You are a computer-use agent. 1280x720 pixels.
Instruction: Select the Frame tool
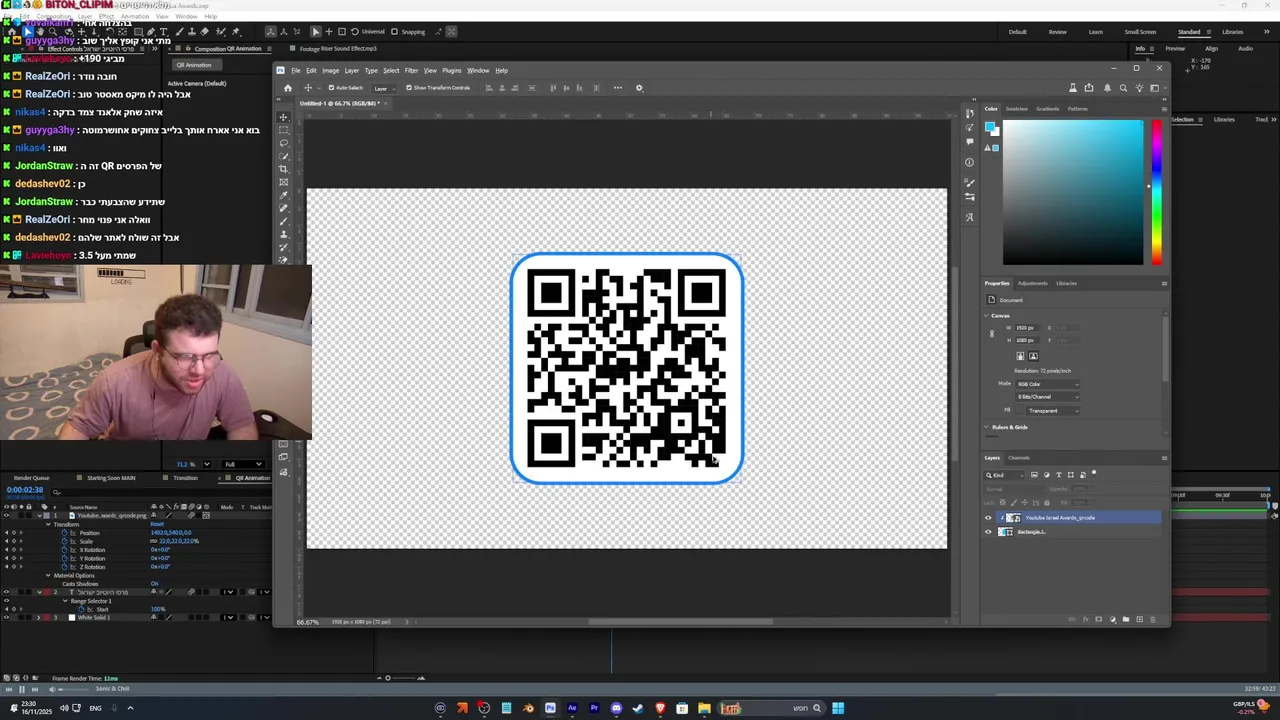[283, 182]
